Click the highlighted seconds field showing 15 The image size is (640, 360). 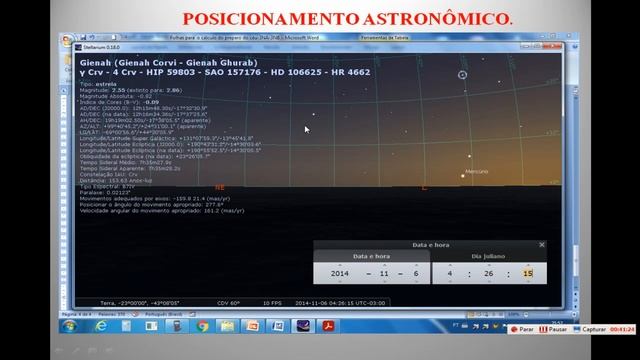coord(528,273)
